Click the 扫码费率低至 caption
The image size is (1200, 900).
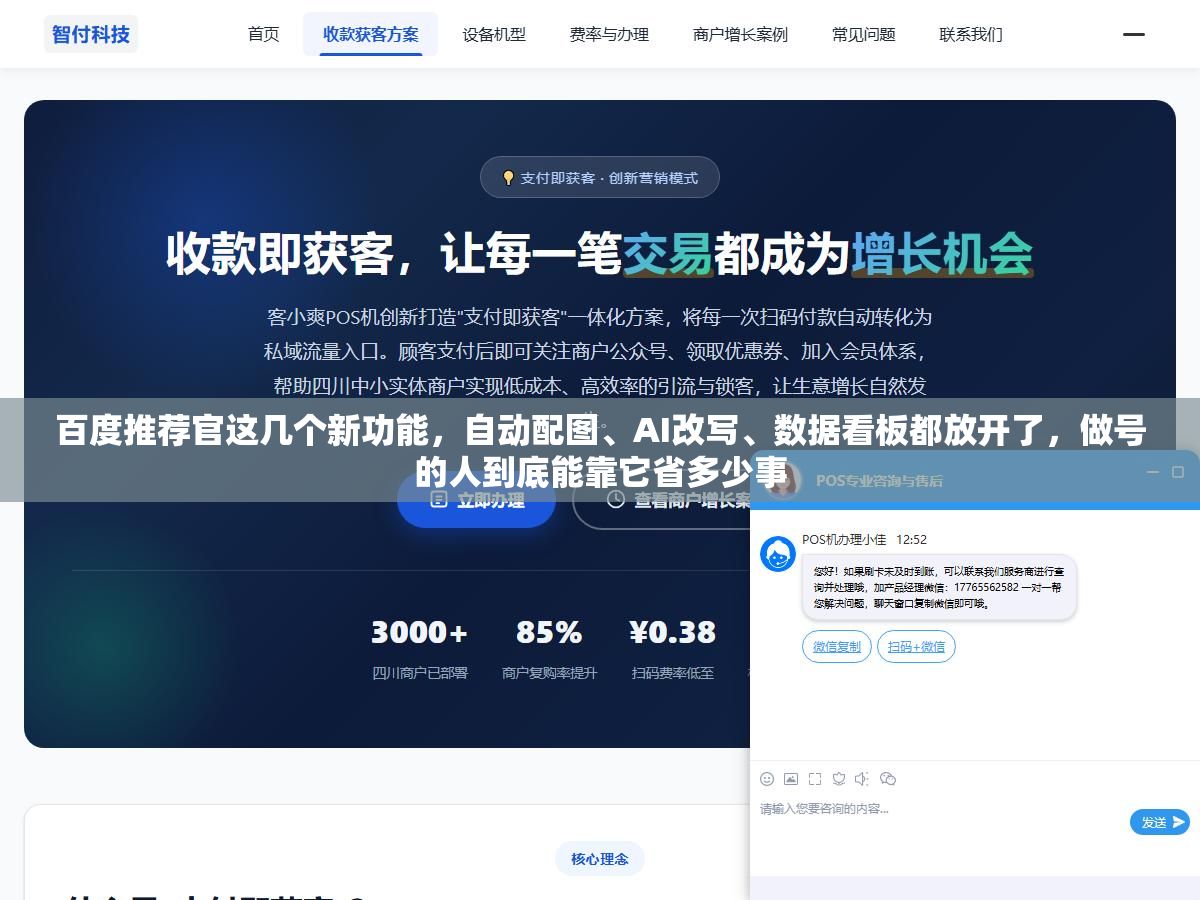(673, 673)
